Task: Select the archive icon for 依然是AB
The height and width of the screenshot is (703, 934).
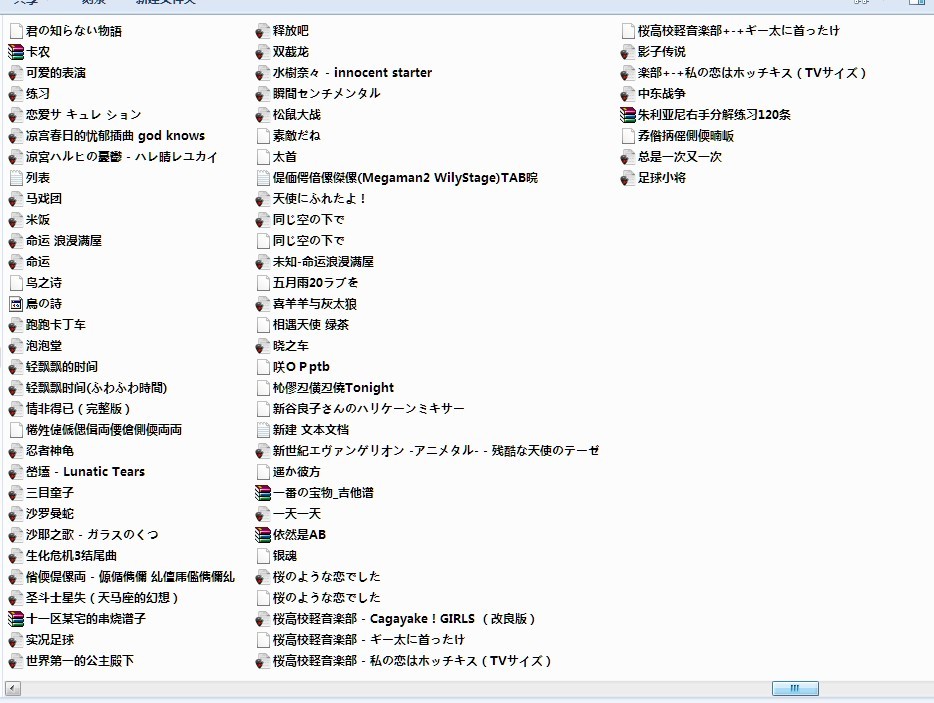Action: pos(263,535)
